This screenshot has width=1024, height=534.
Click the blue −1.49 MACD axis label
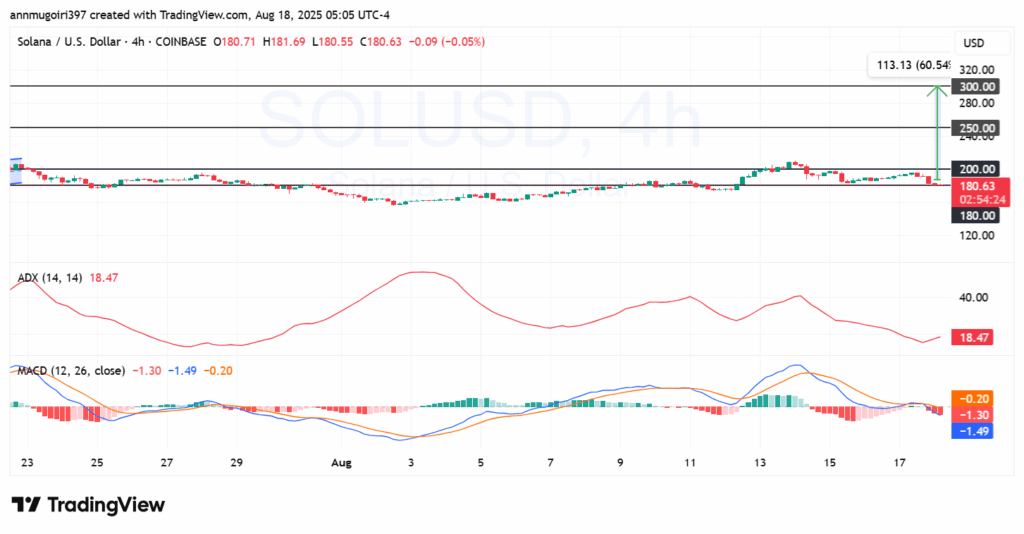[972, 431]
